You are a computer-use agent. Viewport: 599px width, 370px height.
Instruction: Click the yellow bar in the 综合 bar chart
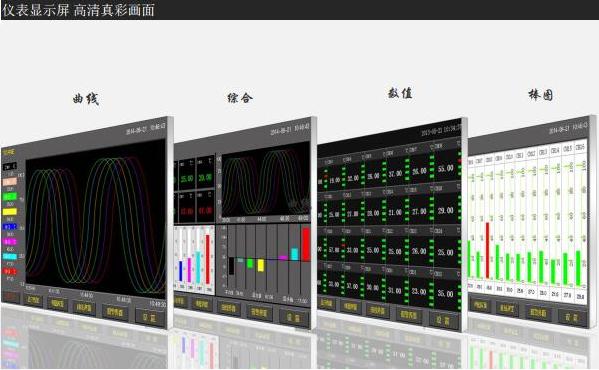coord(261,265)
